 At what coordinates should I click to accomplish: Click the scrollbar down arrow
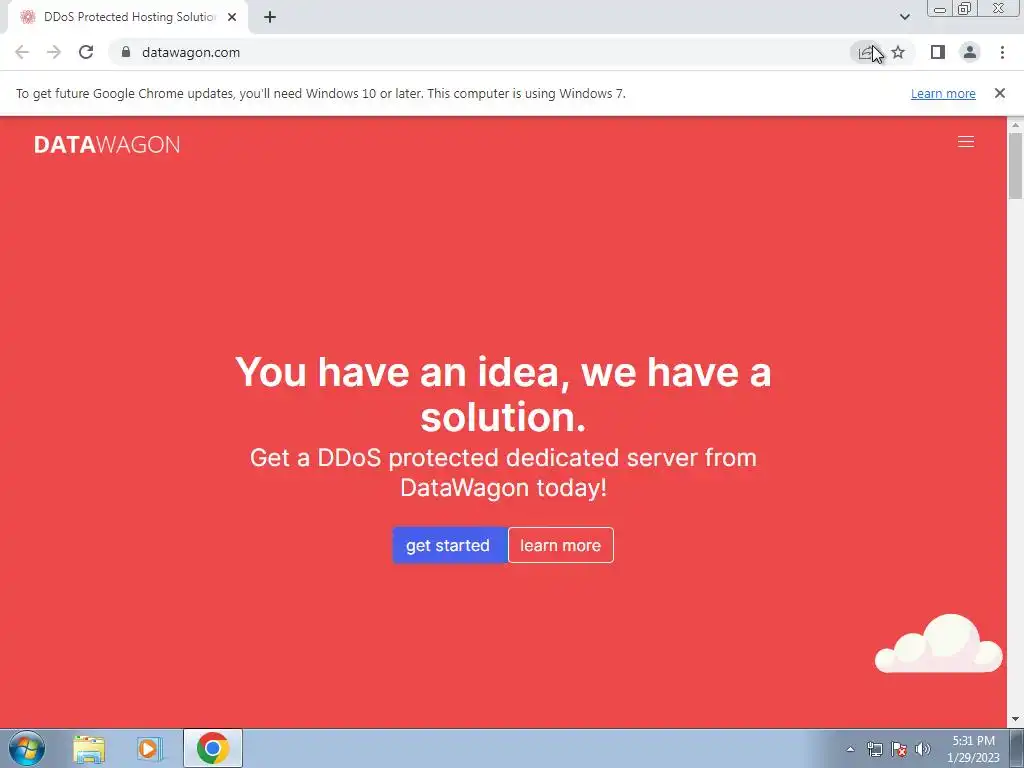1015,719
